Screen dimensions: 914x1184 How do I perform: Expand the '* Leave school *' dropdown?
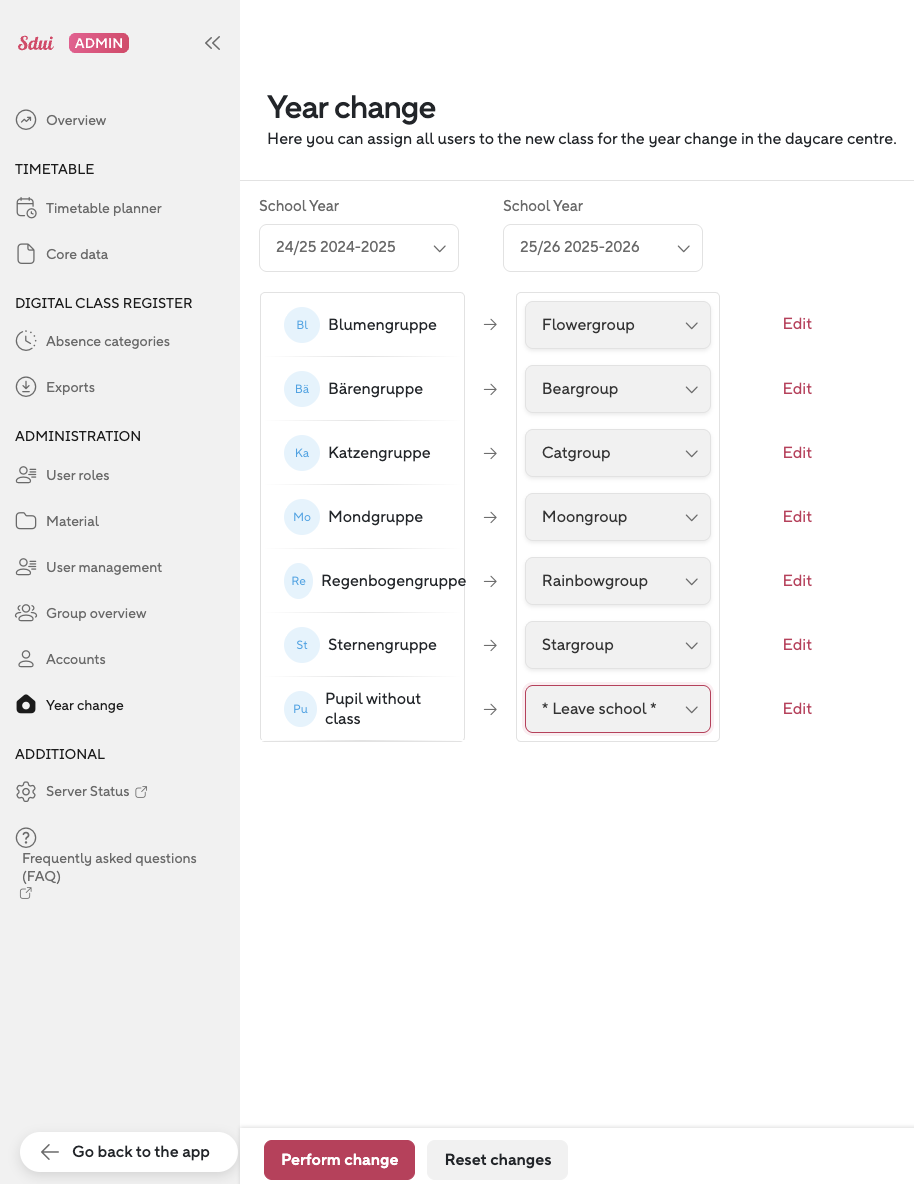point(617,709)
